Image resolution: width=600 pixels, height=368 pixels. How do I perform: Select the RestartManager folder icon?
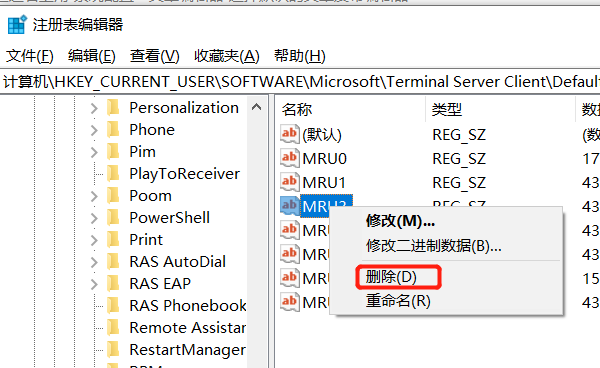coord(113,349)
